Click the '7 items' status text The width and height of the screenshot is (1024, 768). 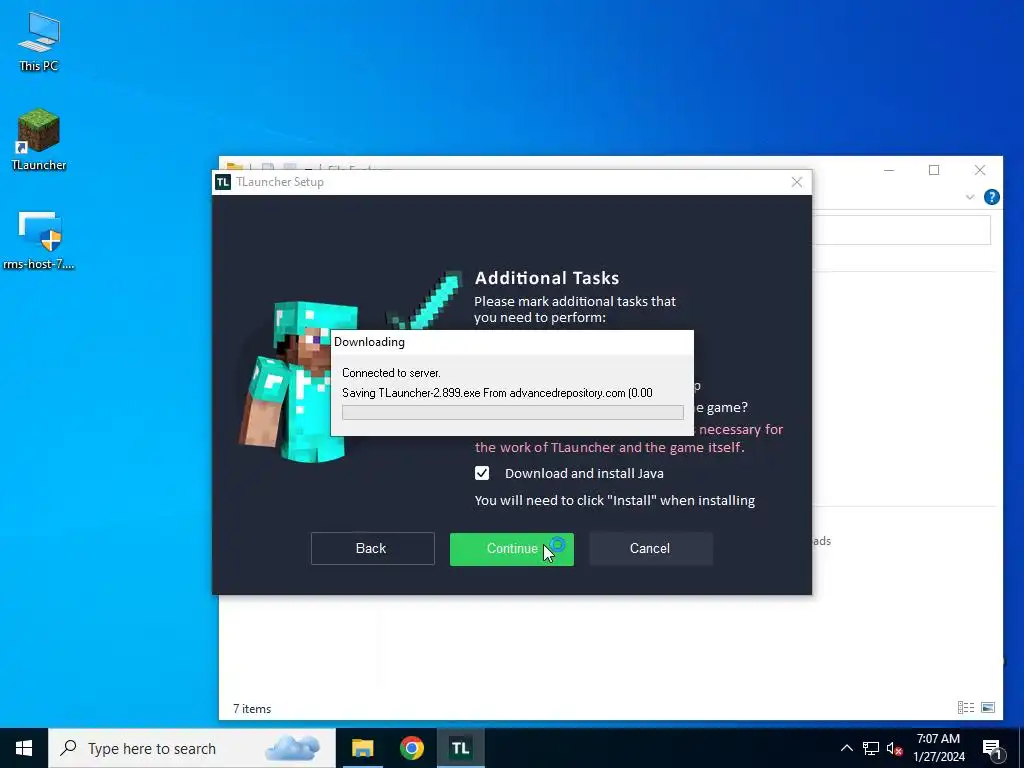(252, 709)
